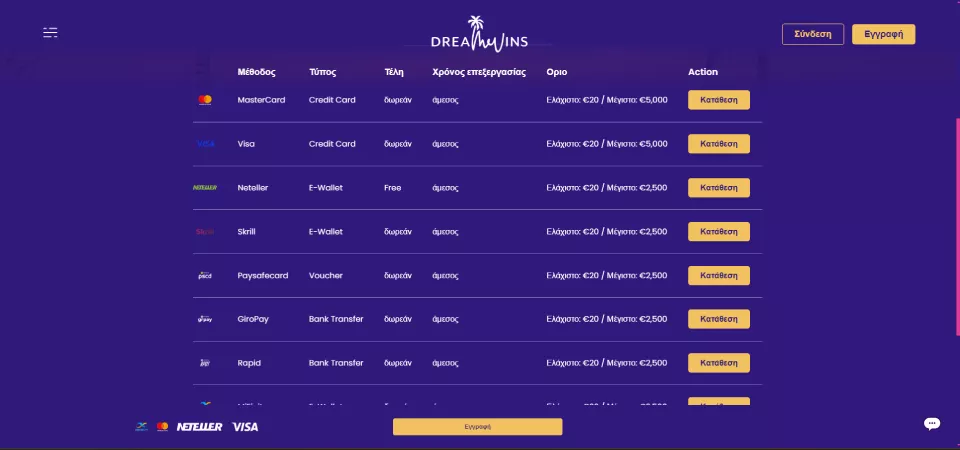Click the MasterCard logo in table row

(205, 100)
